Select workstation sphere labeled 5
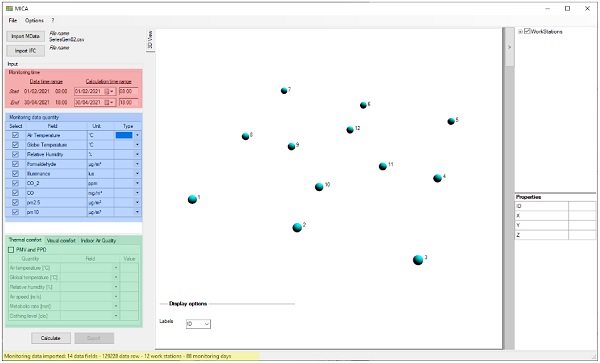 451,121
